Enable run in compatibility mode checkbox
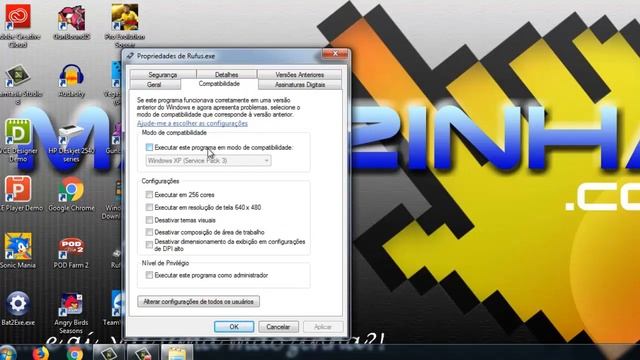The width and height of the screenshot is (640, 360). click(149, 147)
